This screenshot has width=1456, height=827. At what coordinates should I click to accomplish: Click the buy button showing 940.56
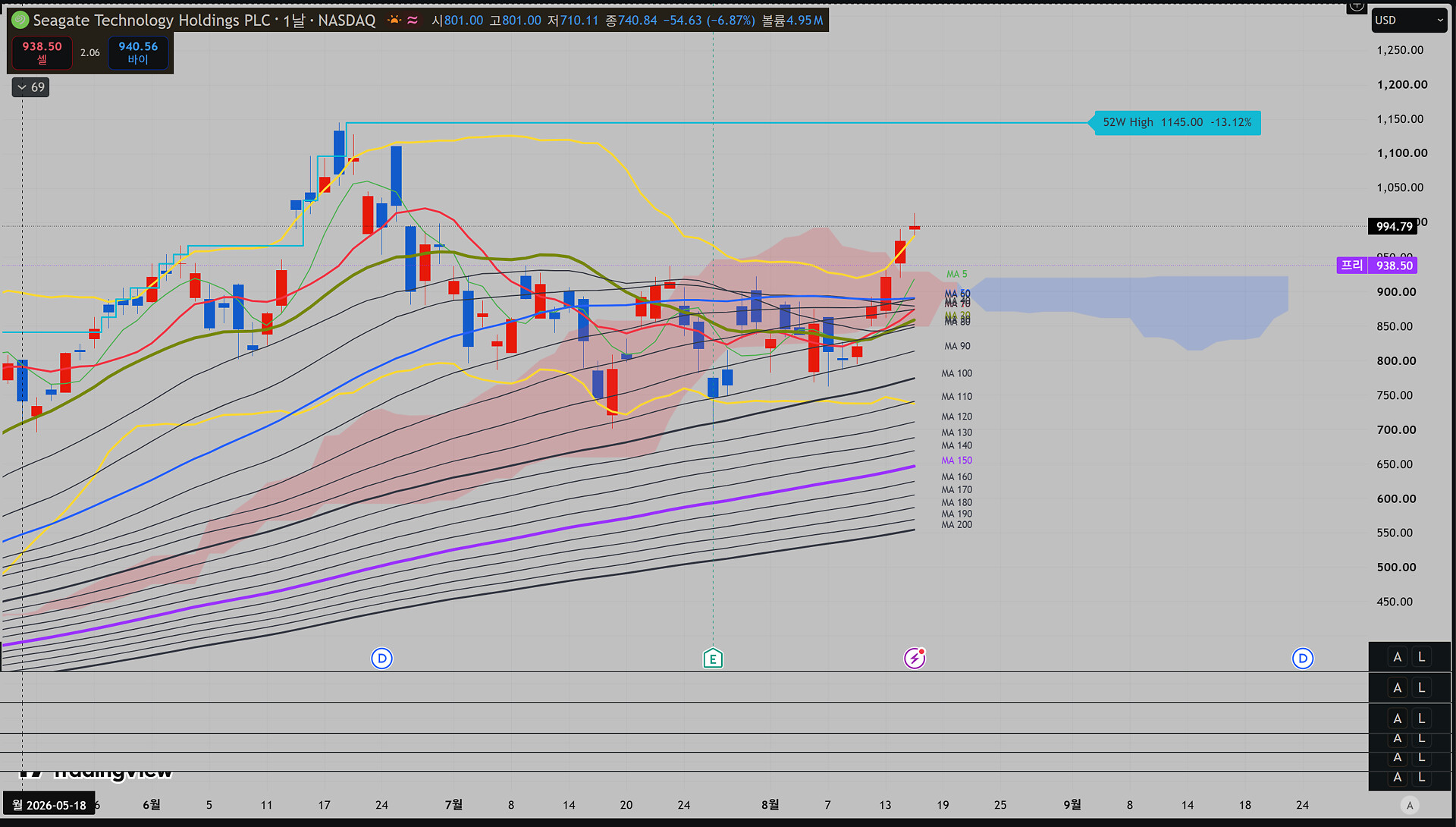pyautogui.click(x=138, y=52)
